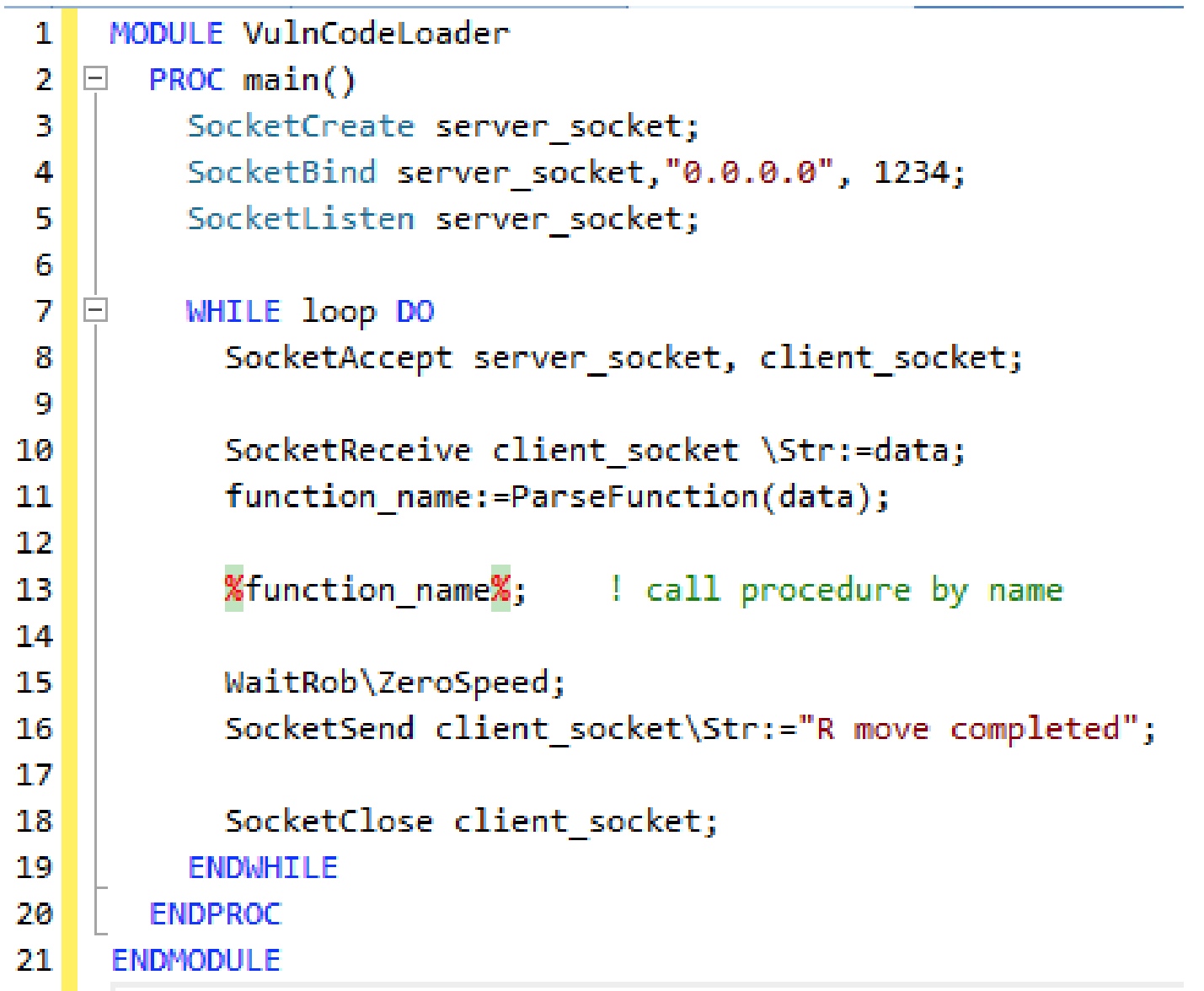
Task: Click the SocketClose instruction
Action: click(x=329, y=821)
